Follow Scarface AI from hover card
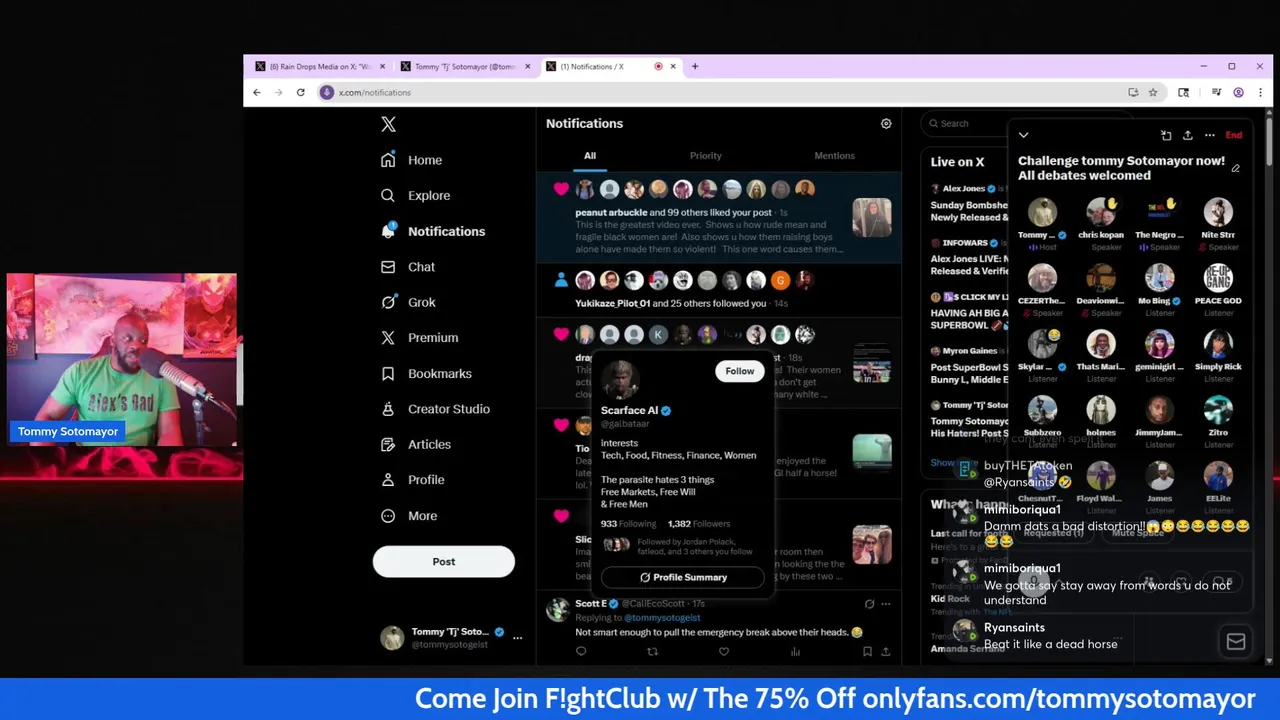Screen dimensions: 1280x720 pos(740,371)
